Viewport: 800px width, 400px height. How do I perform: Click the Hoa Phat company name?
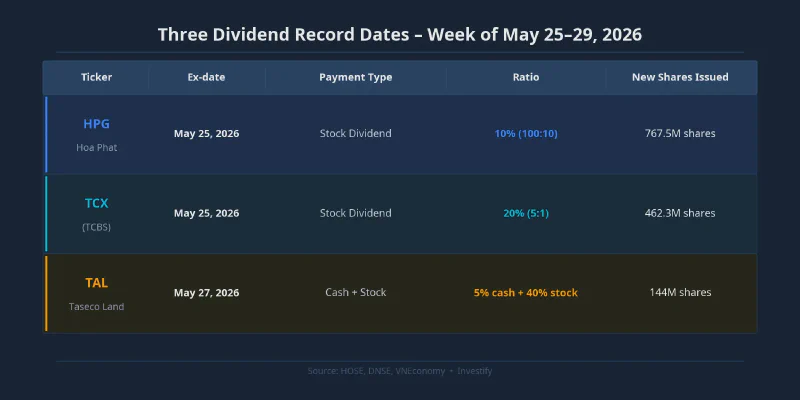[96, 147]
